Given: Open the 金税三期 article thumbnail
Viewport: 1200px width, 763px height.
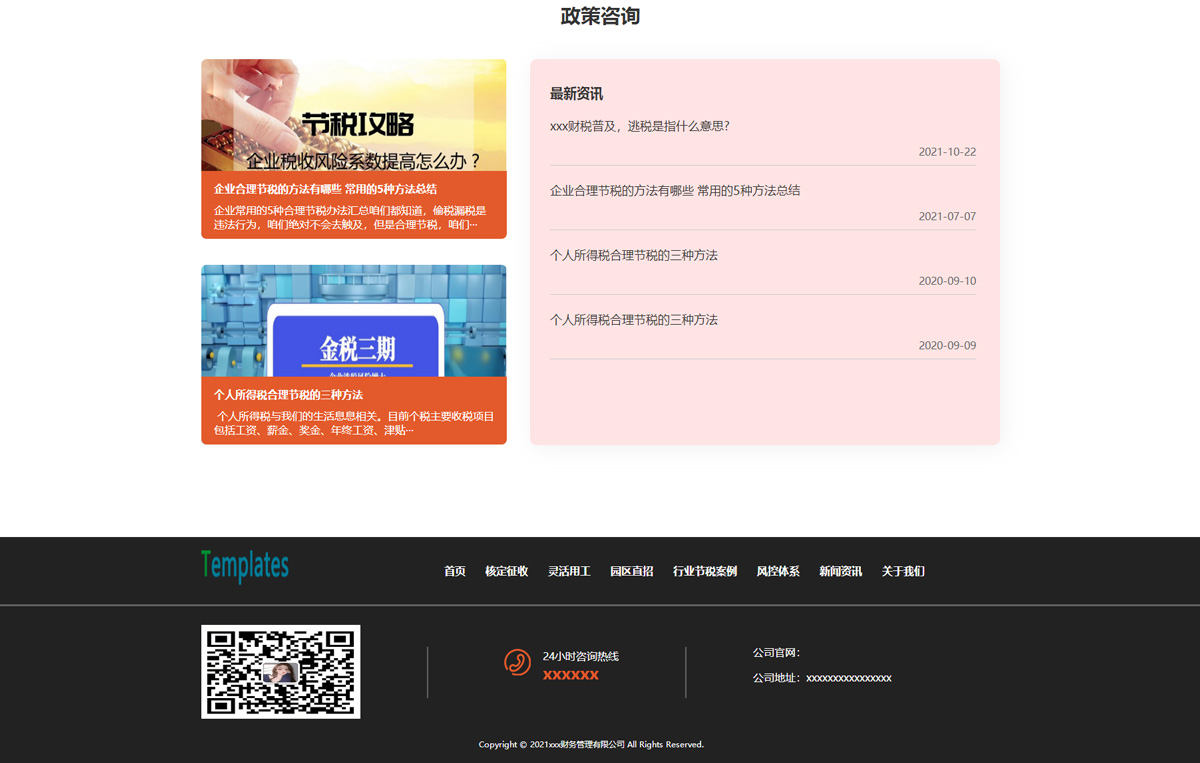Looking at the screenshot, I should tap(353, 321).
